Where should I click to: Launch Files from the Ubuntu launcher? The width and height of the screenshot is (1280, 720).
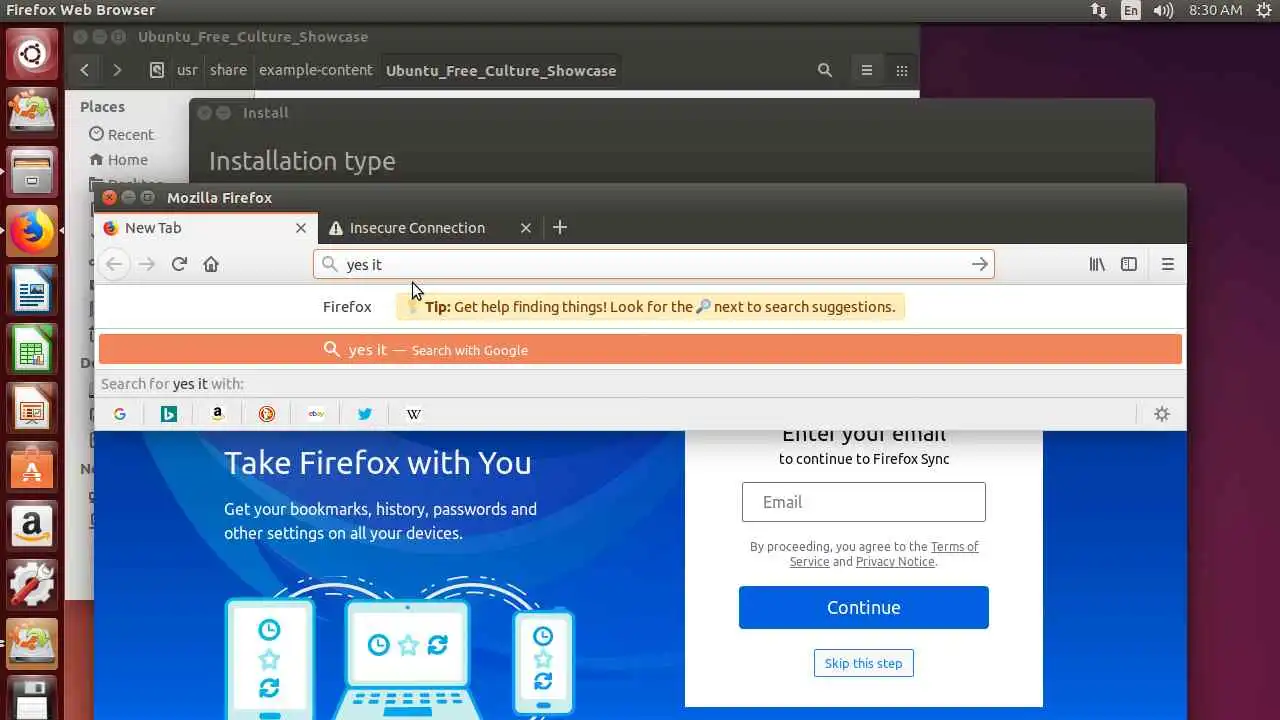(32, 172)
